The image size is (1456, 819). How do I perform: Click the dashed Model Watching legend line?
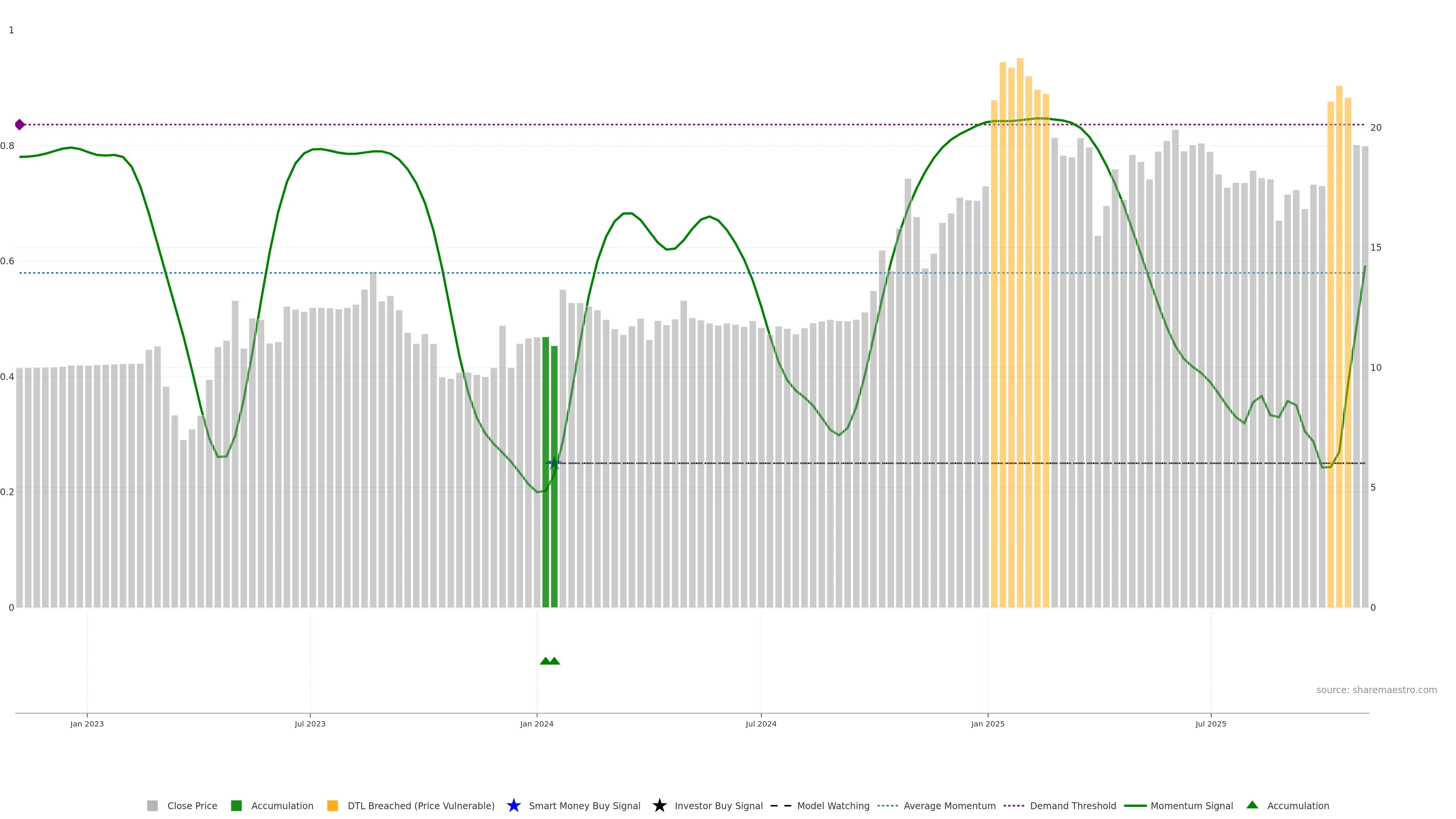(x=781, y=805)
